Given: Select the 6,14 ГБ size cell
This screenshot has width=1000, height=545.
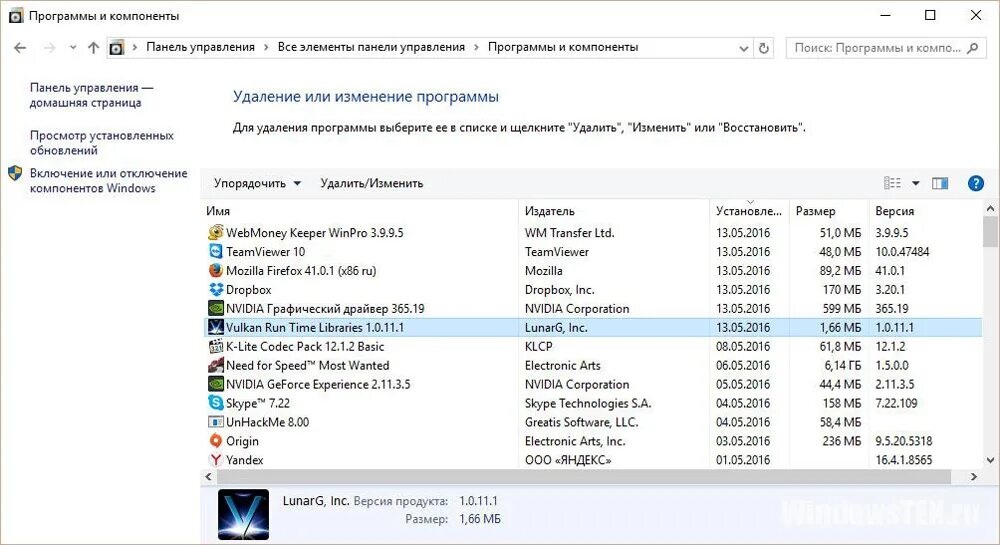Looking at the screenshot, I should 842,365.
